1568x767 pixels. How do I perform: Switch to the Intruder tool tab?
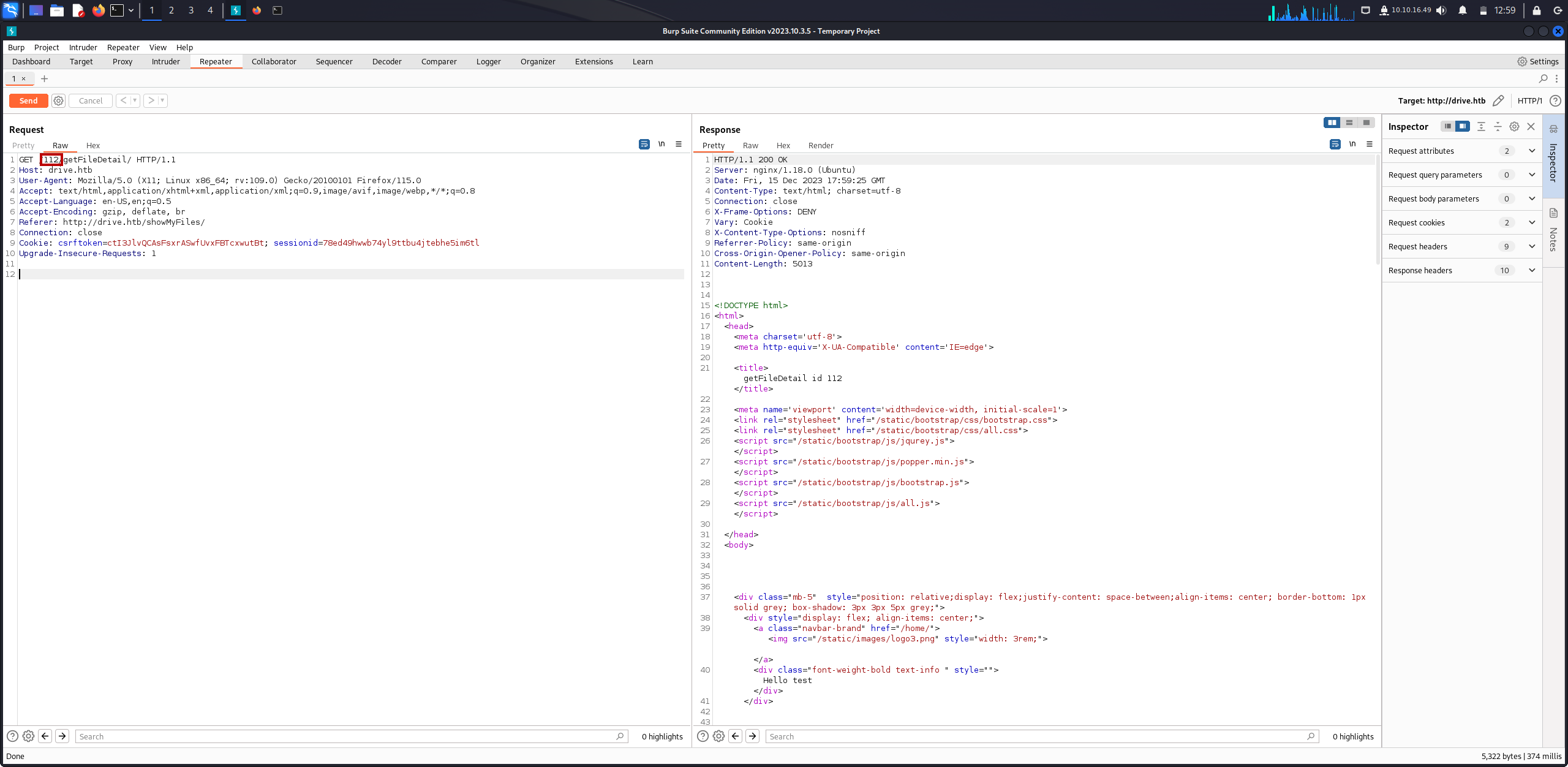165,61
